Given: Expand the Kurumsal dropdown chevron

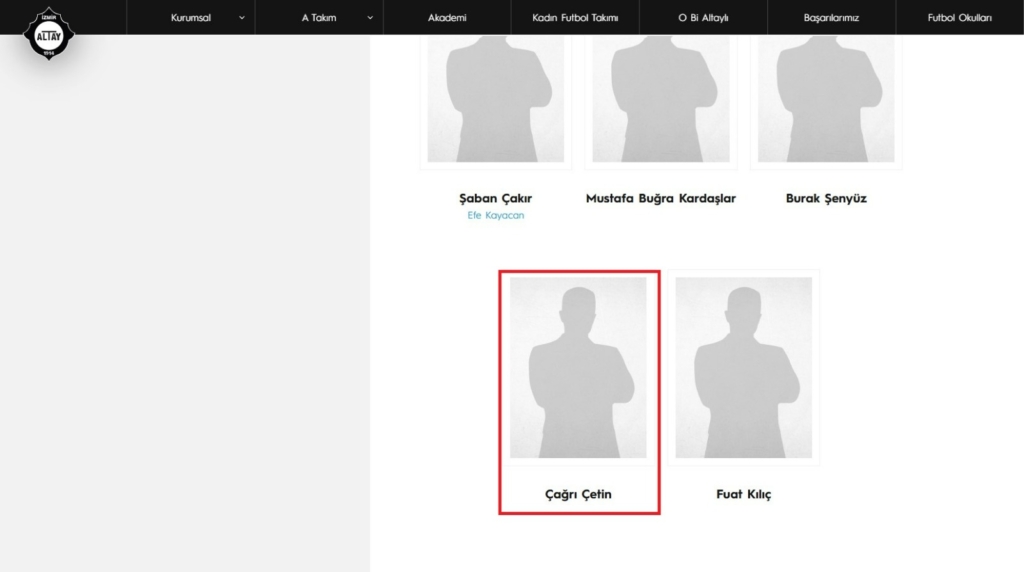Looking at the screenshot, I should [x=242, y=18].
